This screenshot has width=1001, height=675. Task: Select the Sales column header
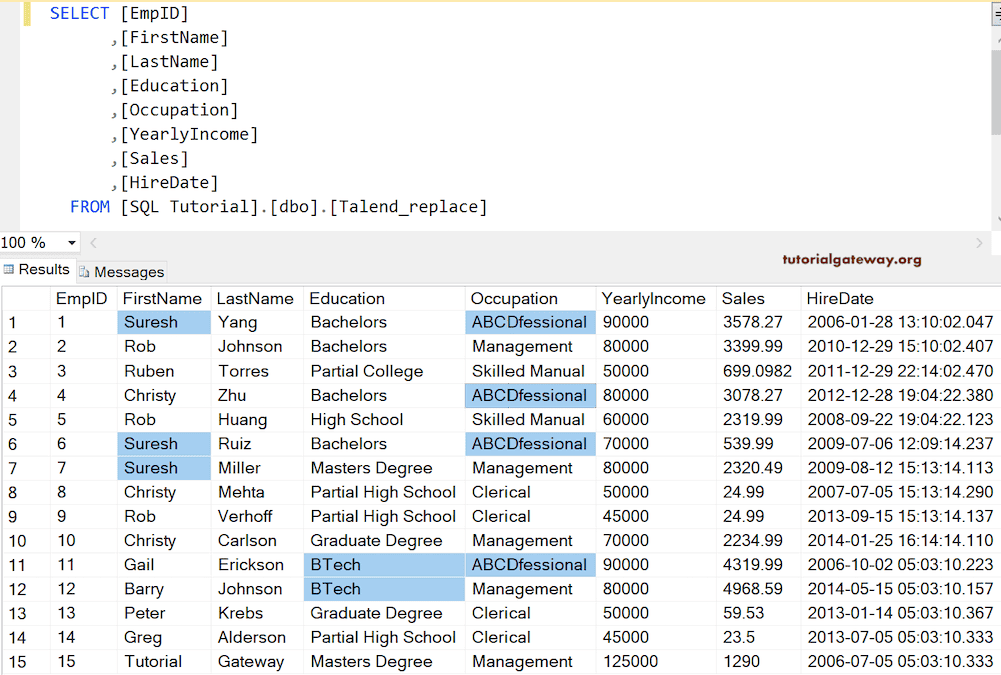point(758,298)
